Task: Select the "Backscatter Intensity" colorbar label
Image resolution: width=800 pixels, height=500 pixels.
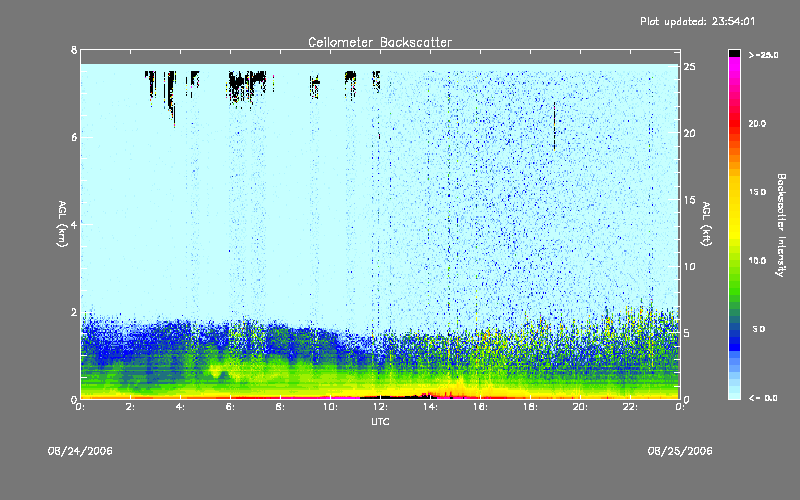Action: coord(781,225)
